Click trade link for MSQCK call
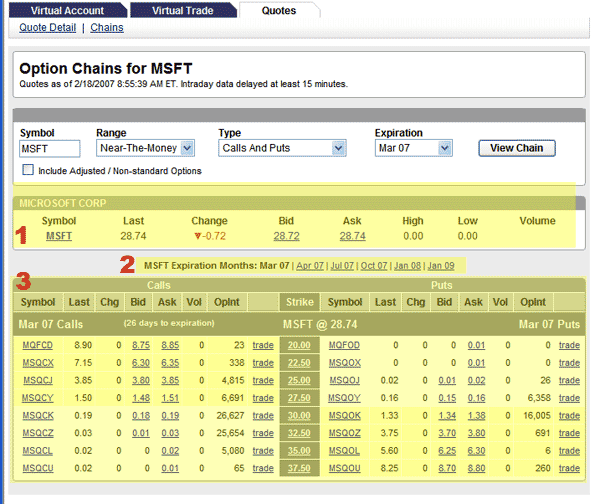The width and height of the screenshot is (600, 504). (x=262, y=415)
